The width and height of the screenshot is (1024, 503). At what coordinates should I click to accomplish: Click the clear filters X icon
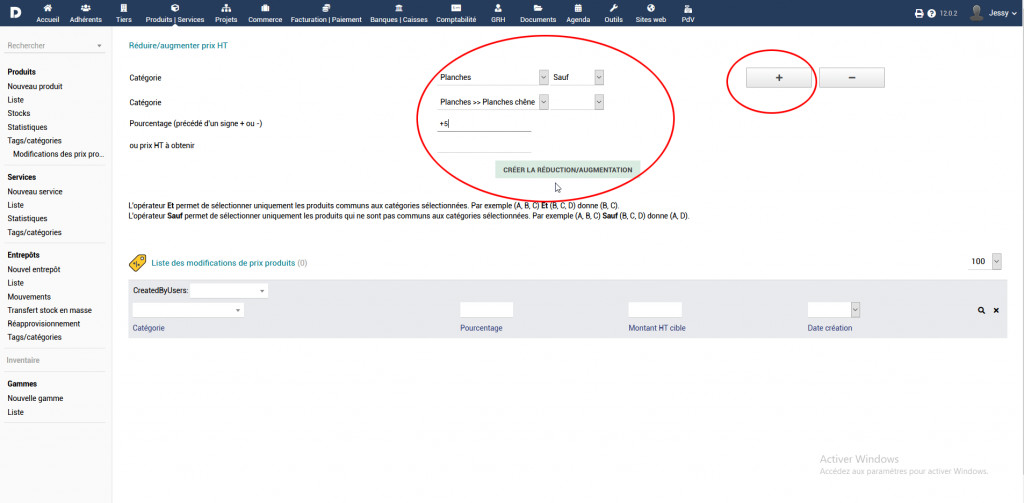point(996,310)
